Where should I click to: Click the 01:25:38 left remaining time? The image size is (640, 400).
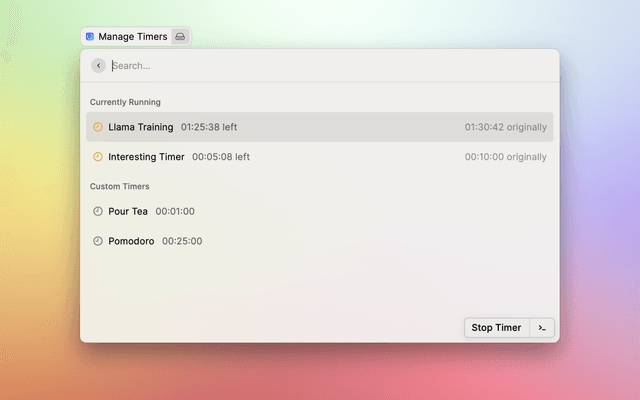point(209,127)
